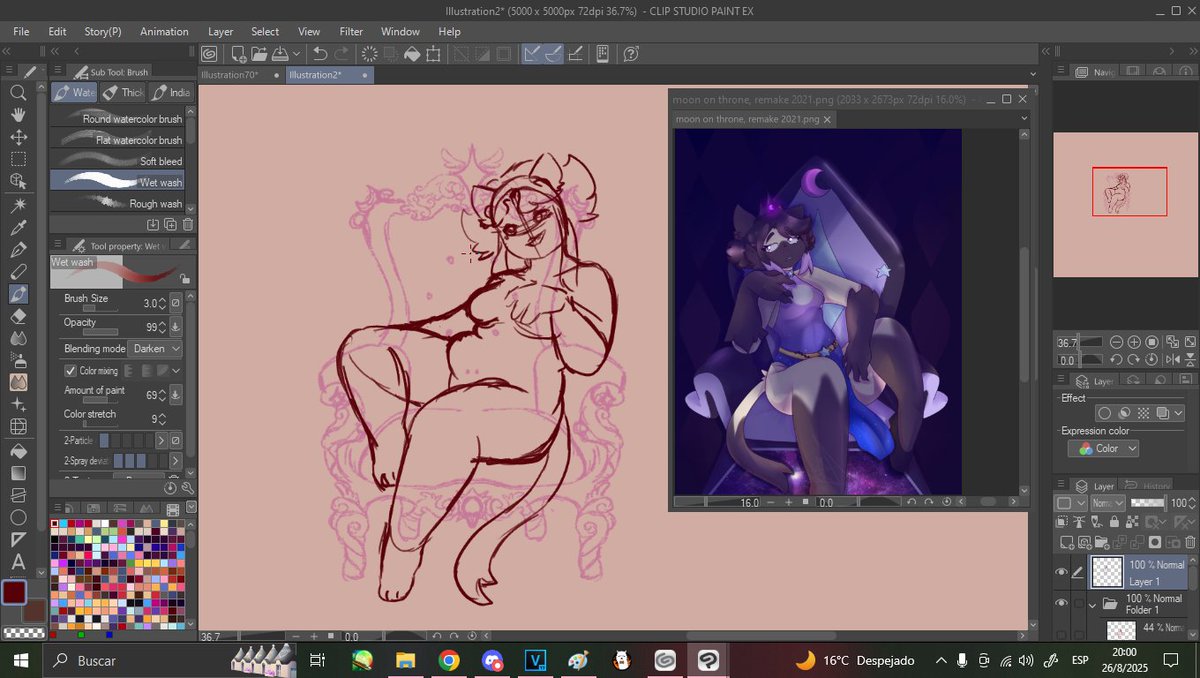Toggle Snap to ruler toolbar icon
This screenshot has width=1200, height=678.
click(x=532, y=54)
